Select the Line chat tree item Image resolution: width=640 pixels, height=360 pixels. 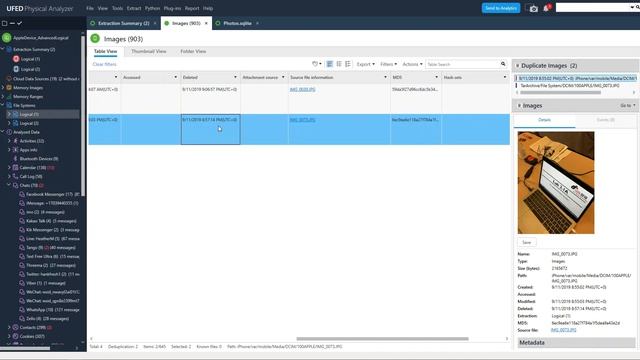click(x=49, y=238)
